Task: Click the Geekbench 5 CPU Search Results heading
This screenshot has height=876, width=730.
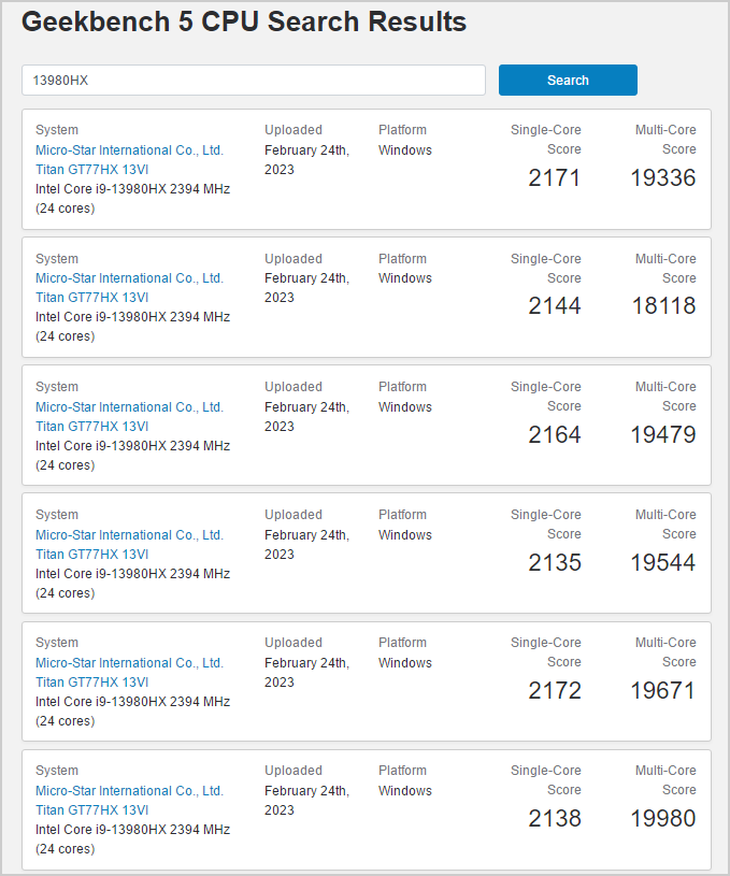Action: coord(244,22)
